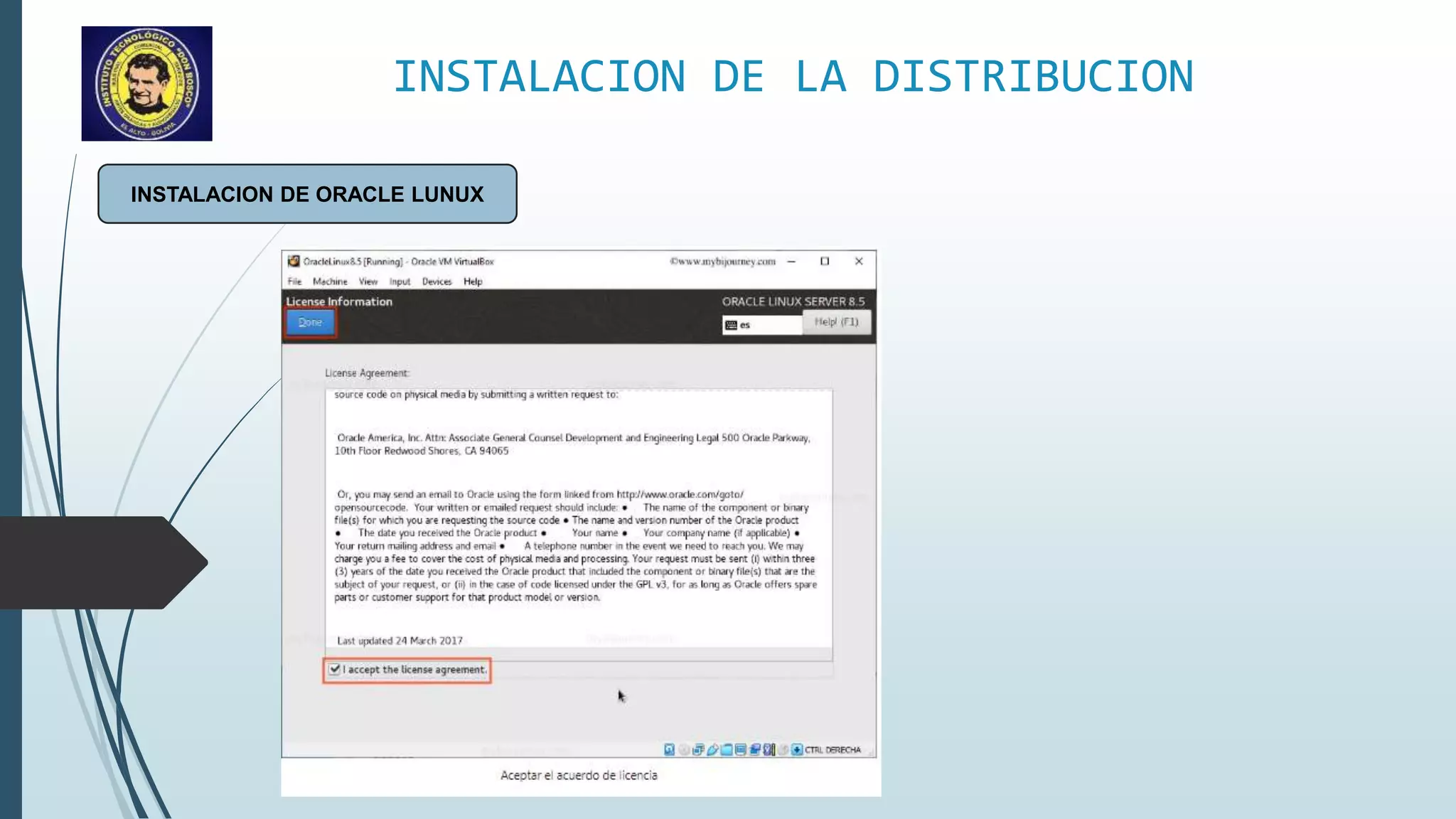Click the VirtualBox app icon in title bar

(x=294, y=261)
